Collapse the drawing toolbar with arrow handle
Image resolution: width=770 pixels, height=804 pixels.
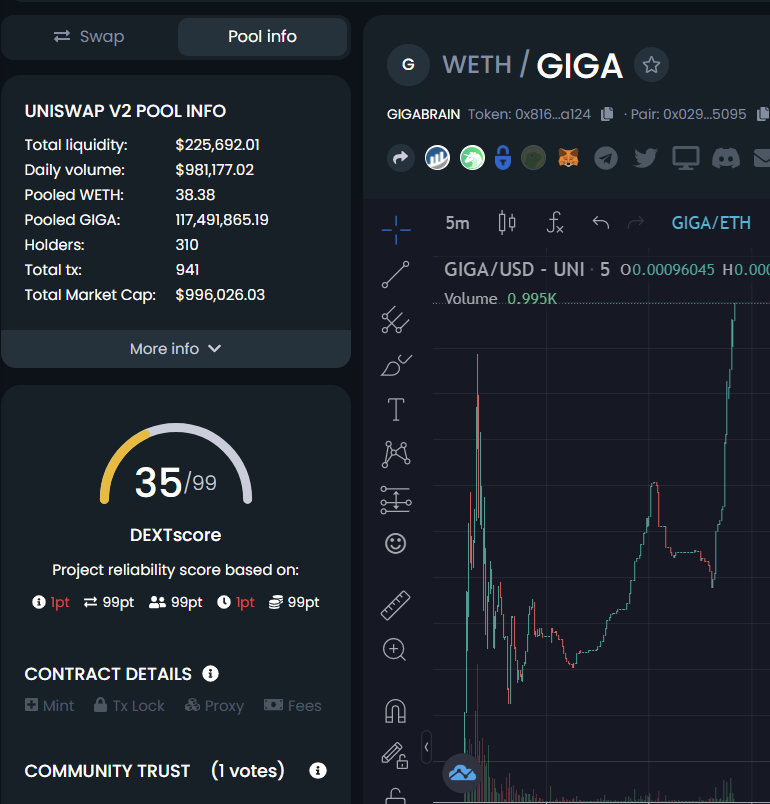[x=427, y=748]
